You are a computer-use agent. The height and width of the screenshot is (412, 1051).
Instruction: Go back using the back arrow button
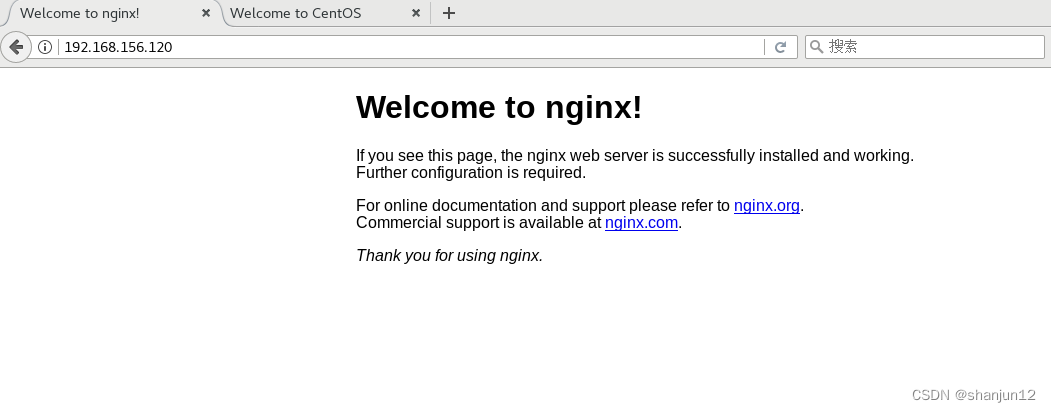pos(15,47)
